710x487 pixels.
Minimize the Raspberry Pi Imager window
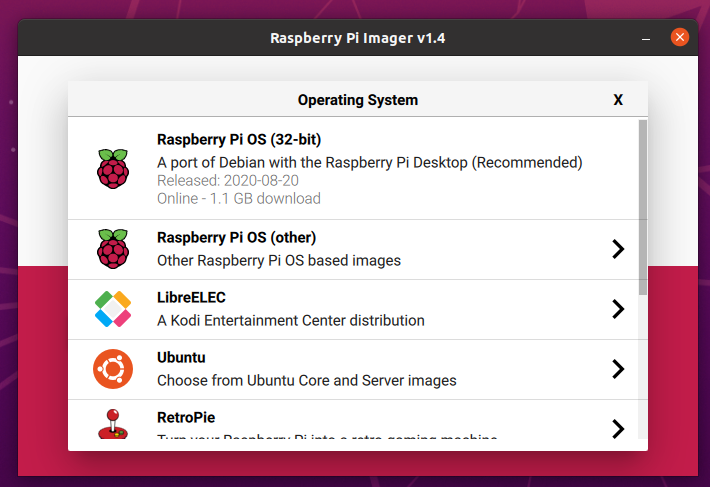click(646, 38)
